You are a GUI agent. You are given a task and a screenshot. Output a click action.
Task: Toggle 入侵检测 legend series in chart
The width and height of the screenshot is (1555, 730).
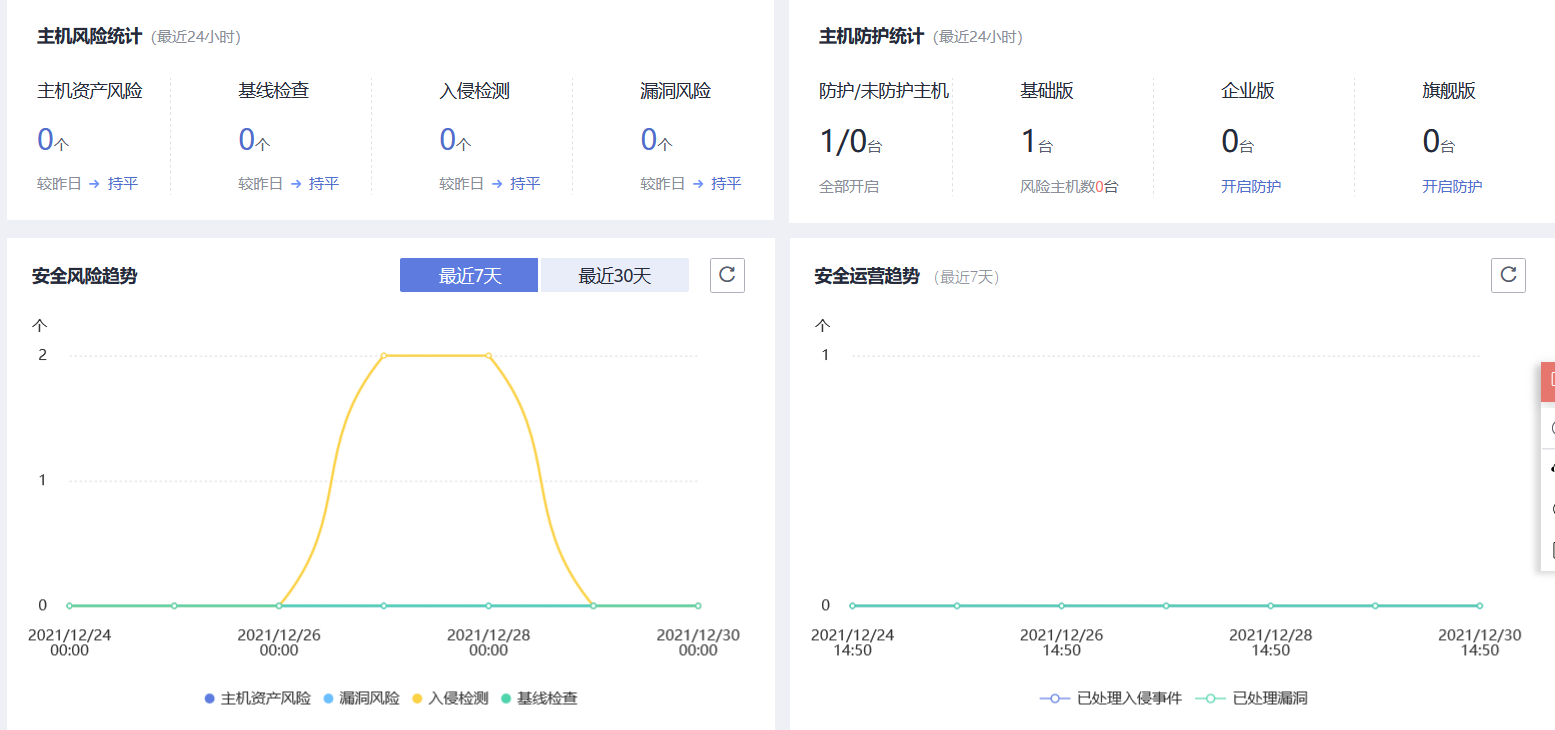coord(450,698)
